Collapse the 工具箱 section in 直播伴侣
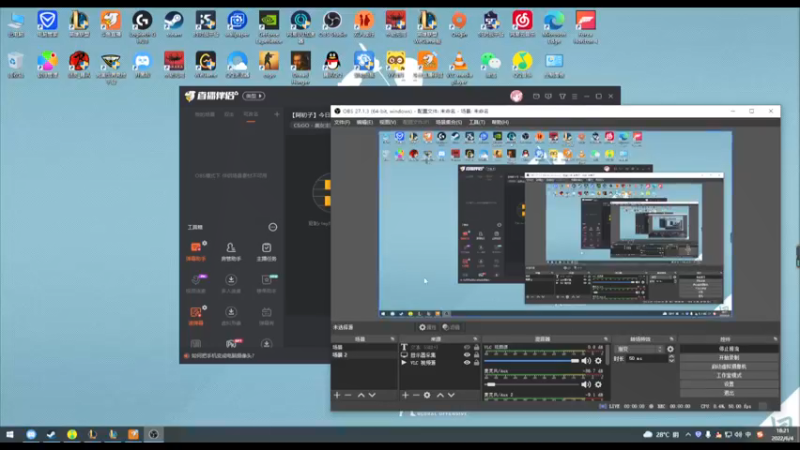800x450 pixels. [273, 227]
